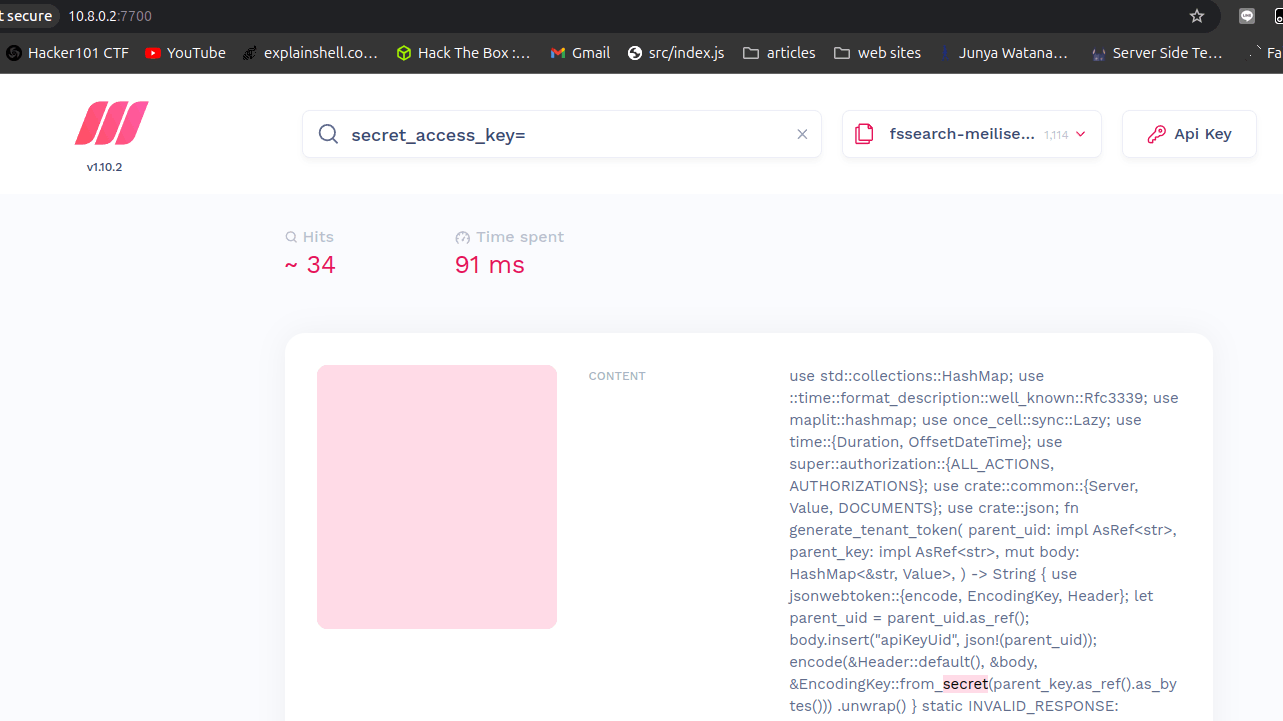Click the not secure site indicator
Viewport: 1283px width, 721px height.
tap(27, 16)
